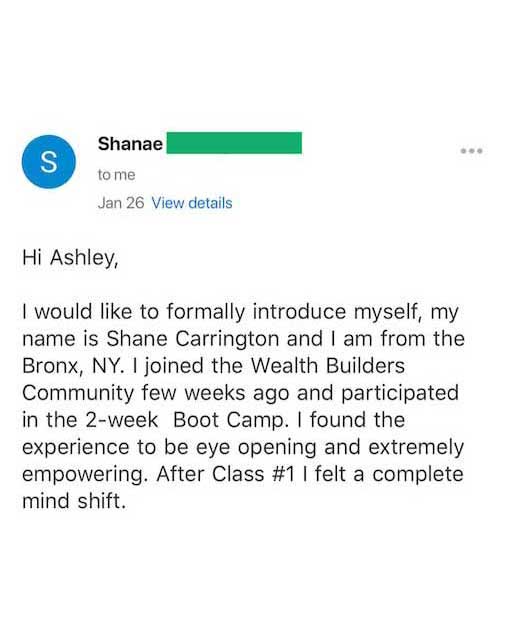The height and width of the screenshot is (640, 510).
Task: Click the word 'extremely' in the body
Action: pos(416,448)
